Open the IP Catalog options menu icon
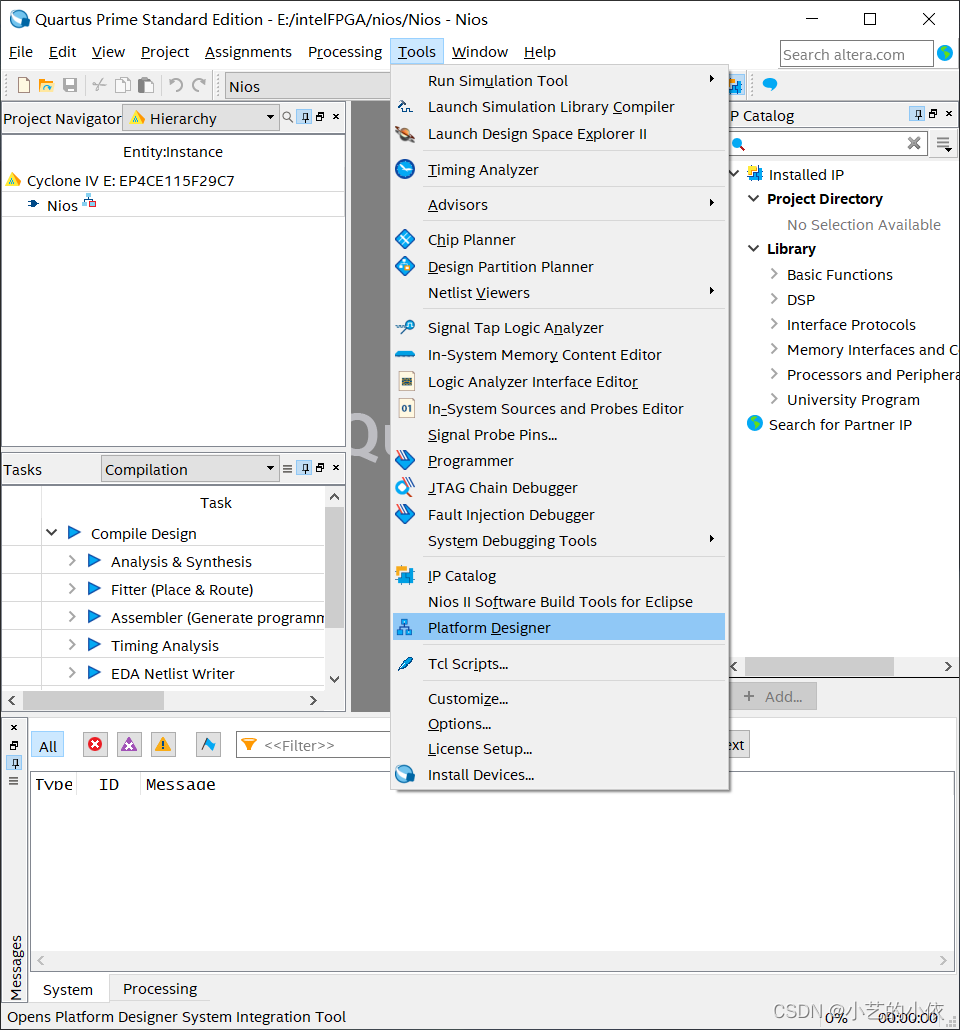This screenshot has height=1030, width=960. tap(944, 144)
